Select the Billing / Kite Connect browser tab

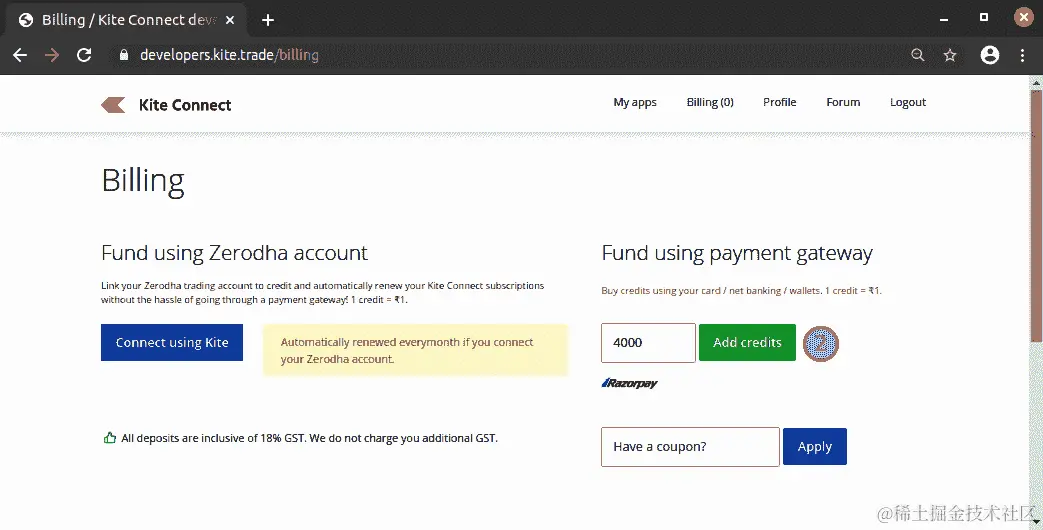[x=126, y=20]
